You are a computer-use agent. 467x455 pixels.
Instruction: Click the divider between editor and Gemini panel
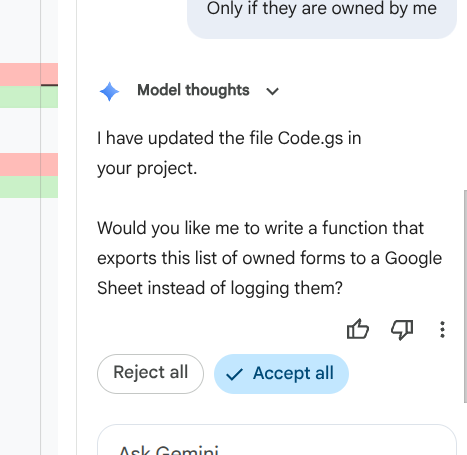[x=76, y=227]
